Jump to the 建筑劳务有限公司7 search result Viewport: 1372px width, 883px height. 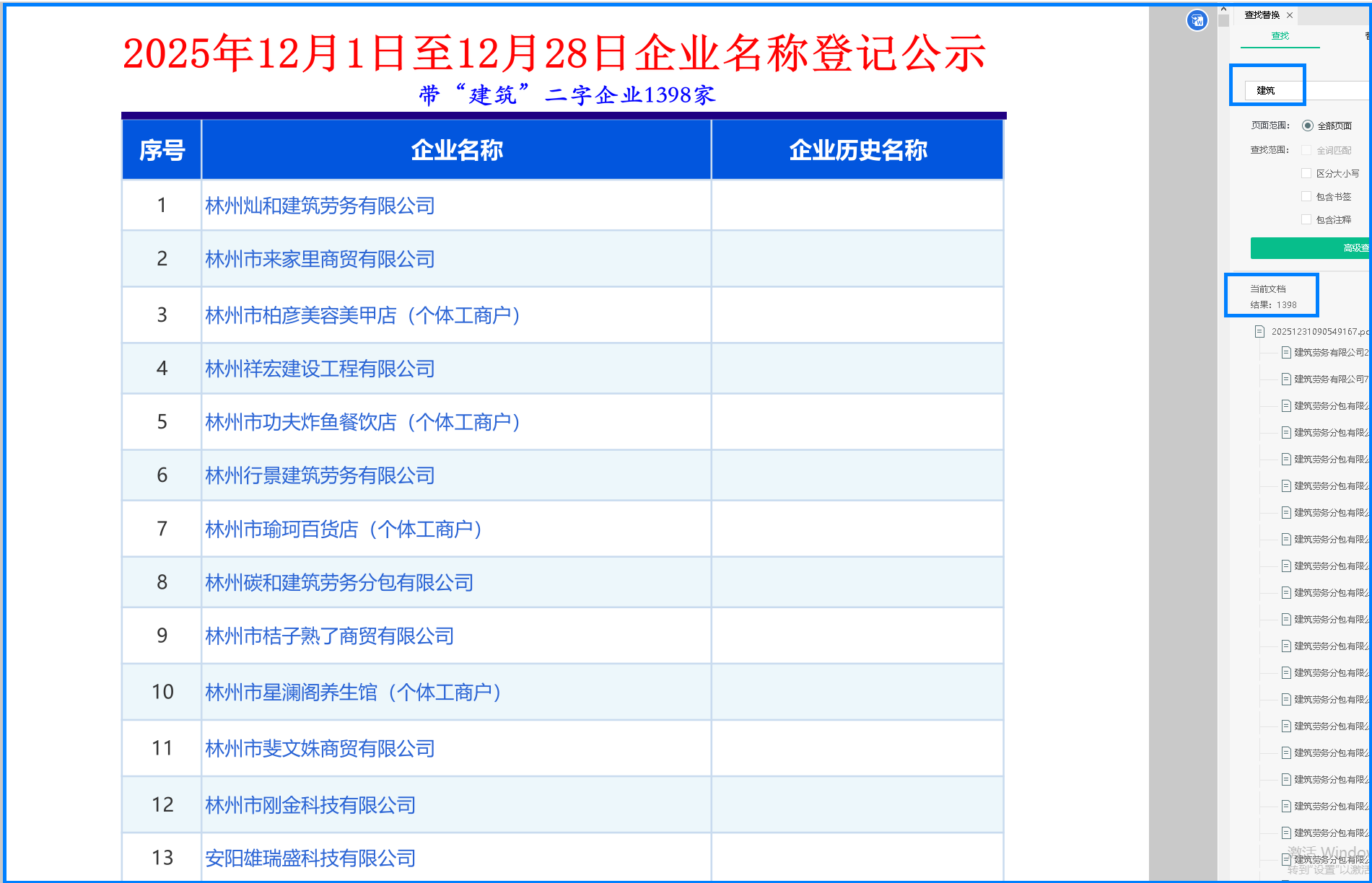coord(1330,379)
